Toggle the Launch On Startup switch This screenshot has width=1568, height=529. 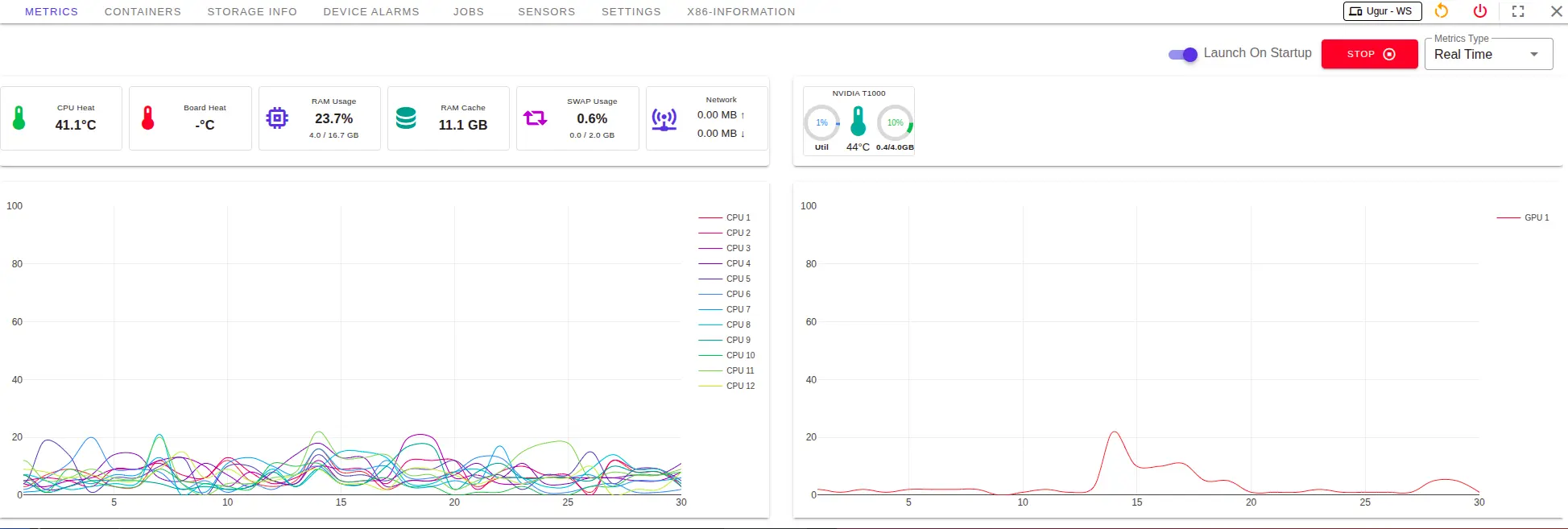coord(1183,54)
